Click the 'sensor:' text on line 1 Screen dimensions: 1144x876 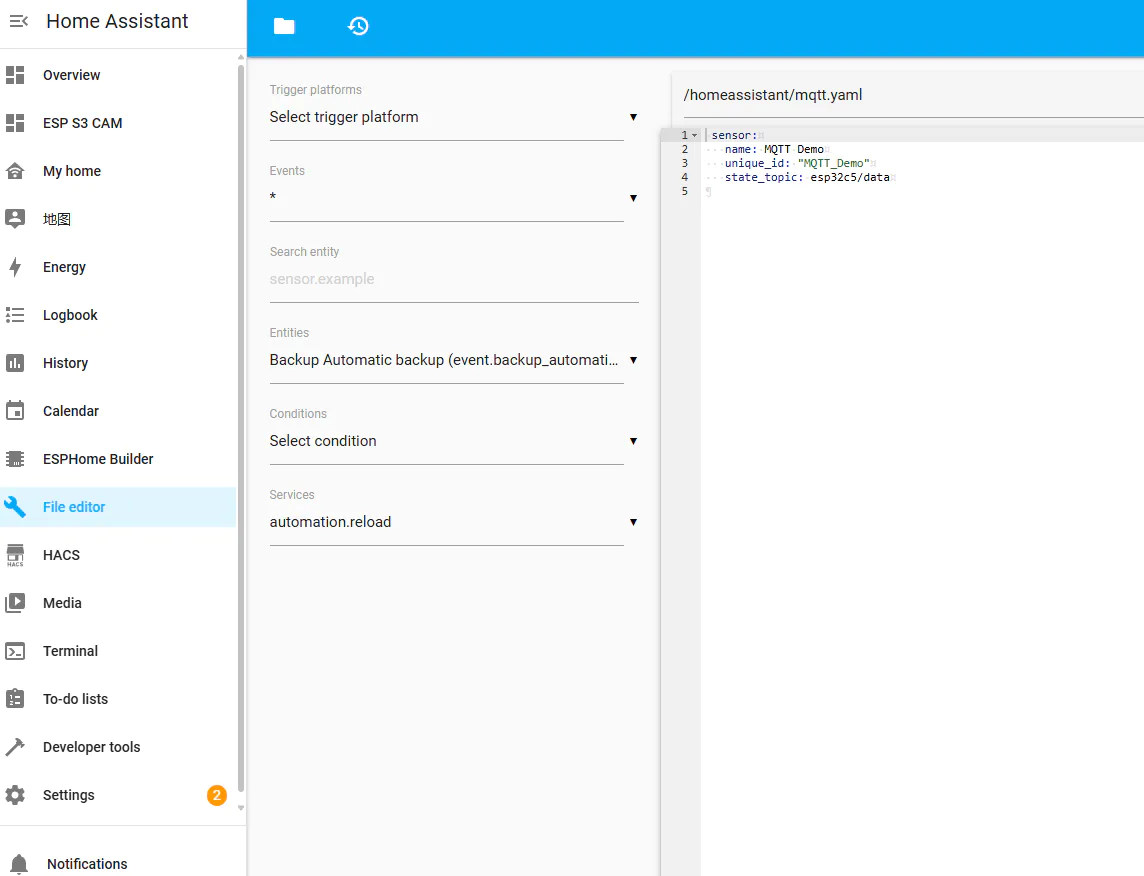coord(734,136)
